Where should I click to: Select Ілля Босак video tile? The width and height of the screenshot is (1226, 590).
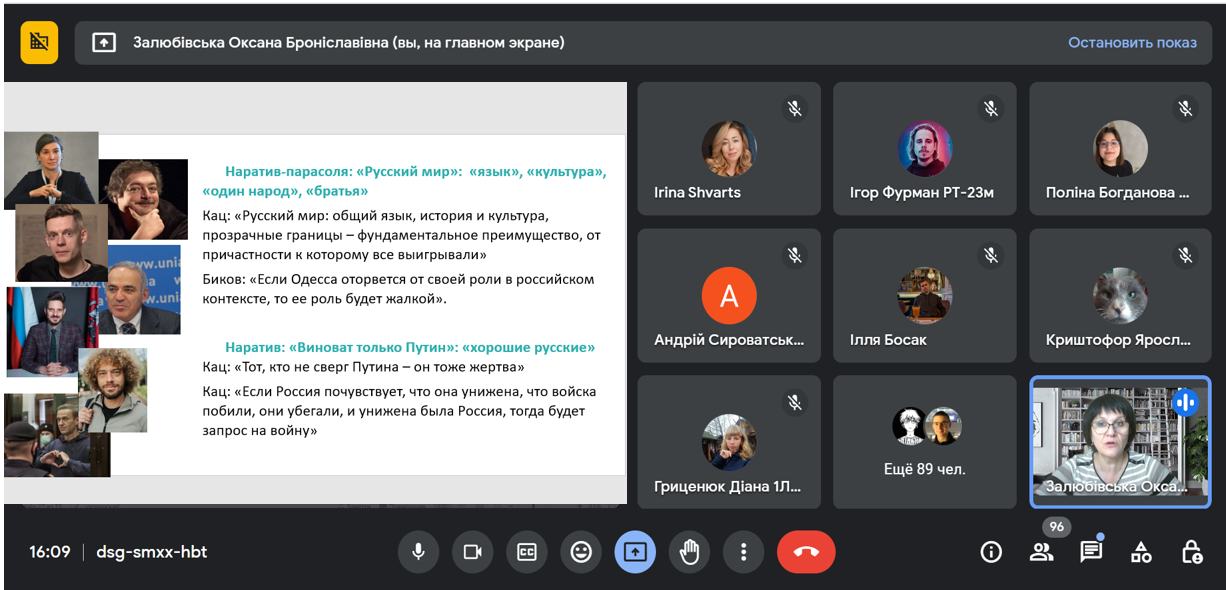[924, 295]
